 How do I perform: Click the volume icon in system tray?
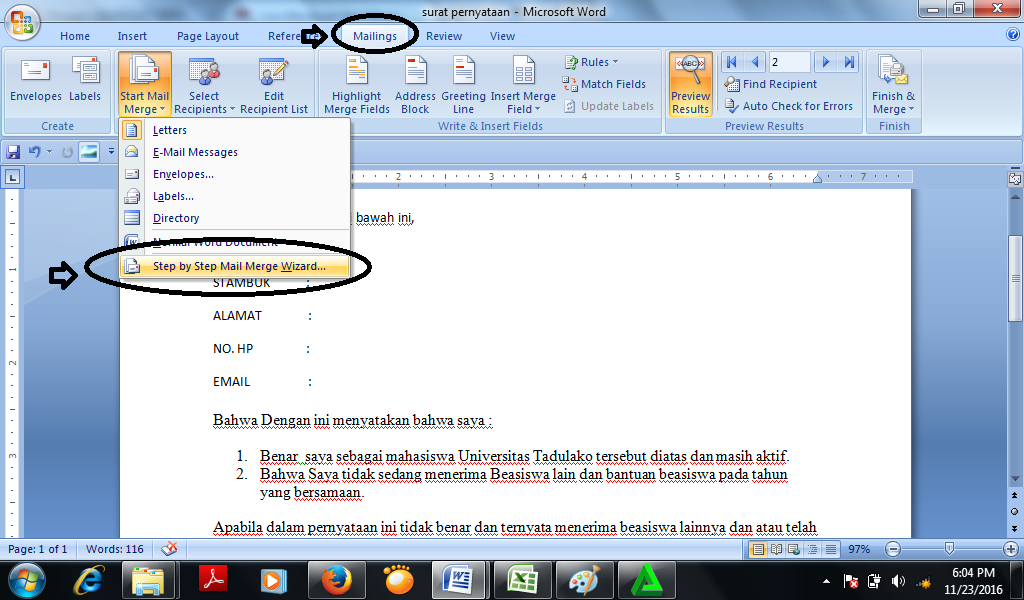coord(899,581)
